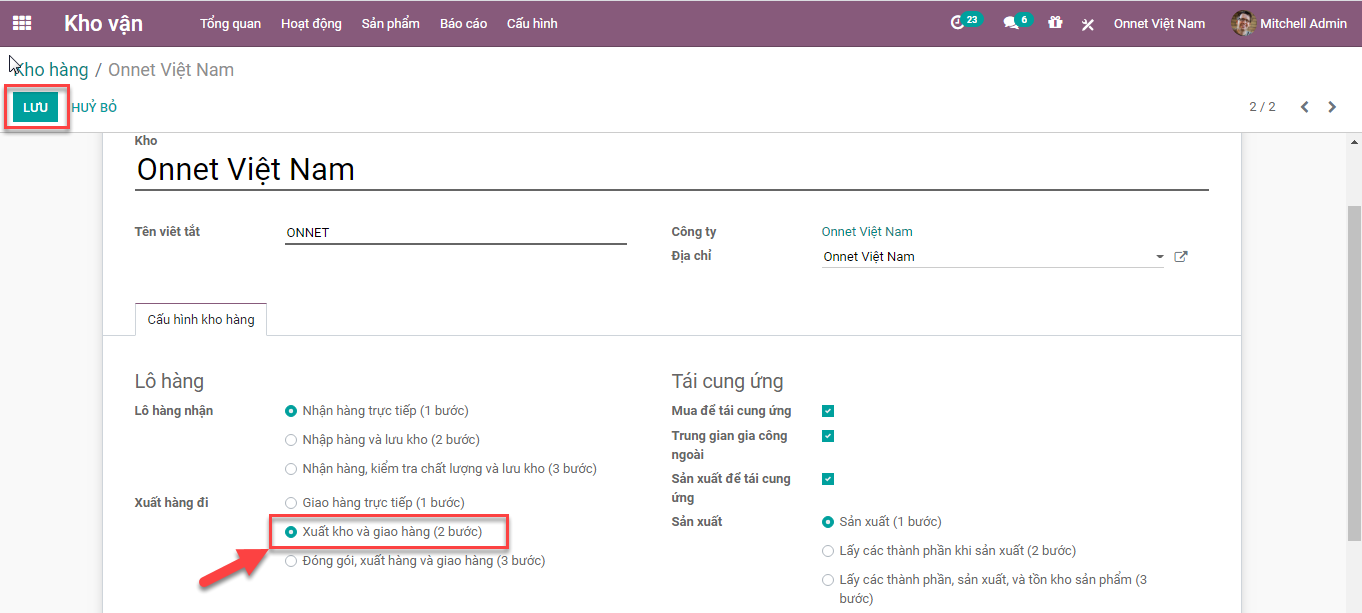This screenshot has width=1362, height=613.
Task: Open the apps grid menu icon
Action: click(21, 23)
